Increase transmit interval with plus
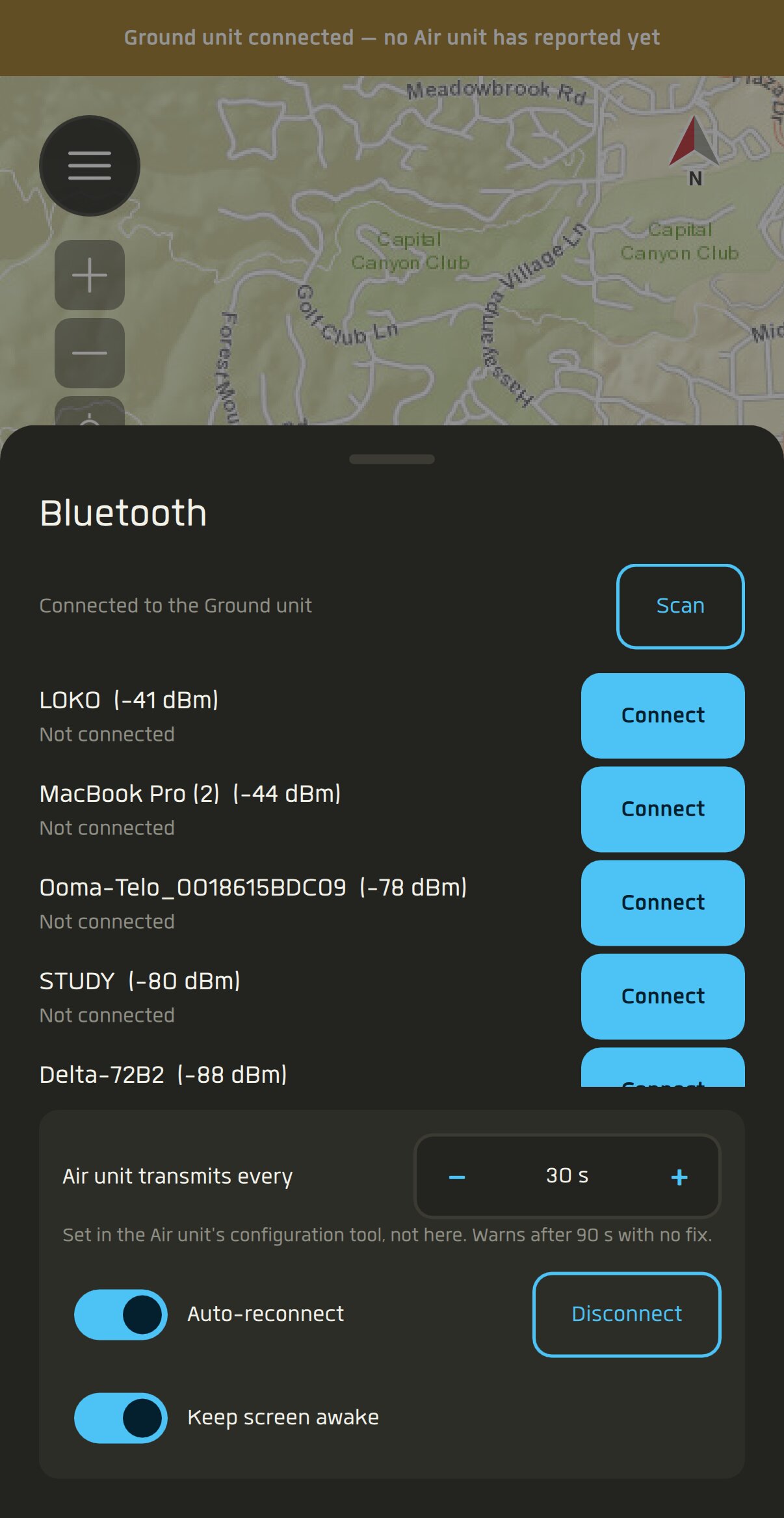 (679, 1177)
